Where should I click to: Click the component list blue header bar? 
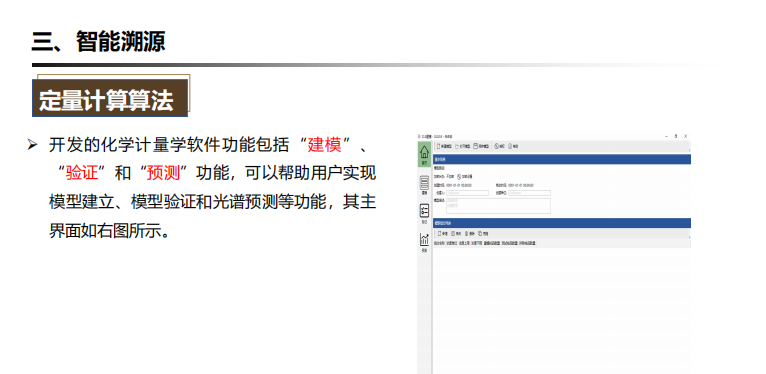click(x=562, y=223)
